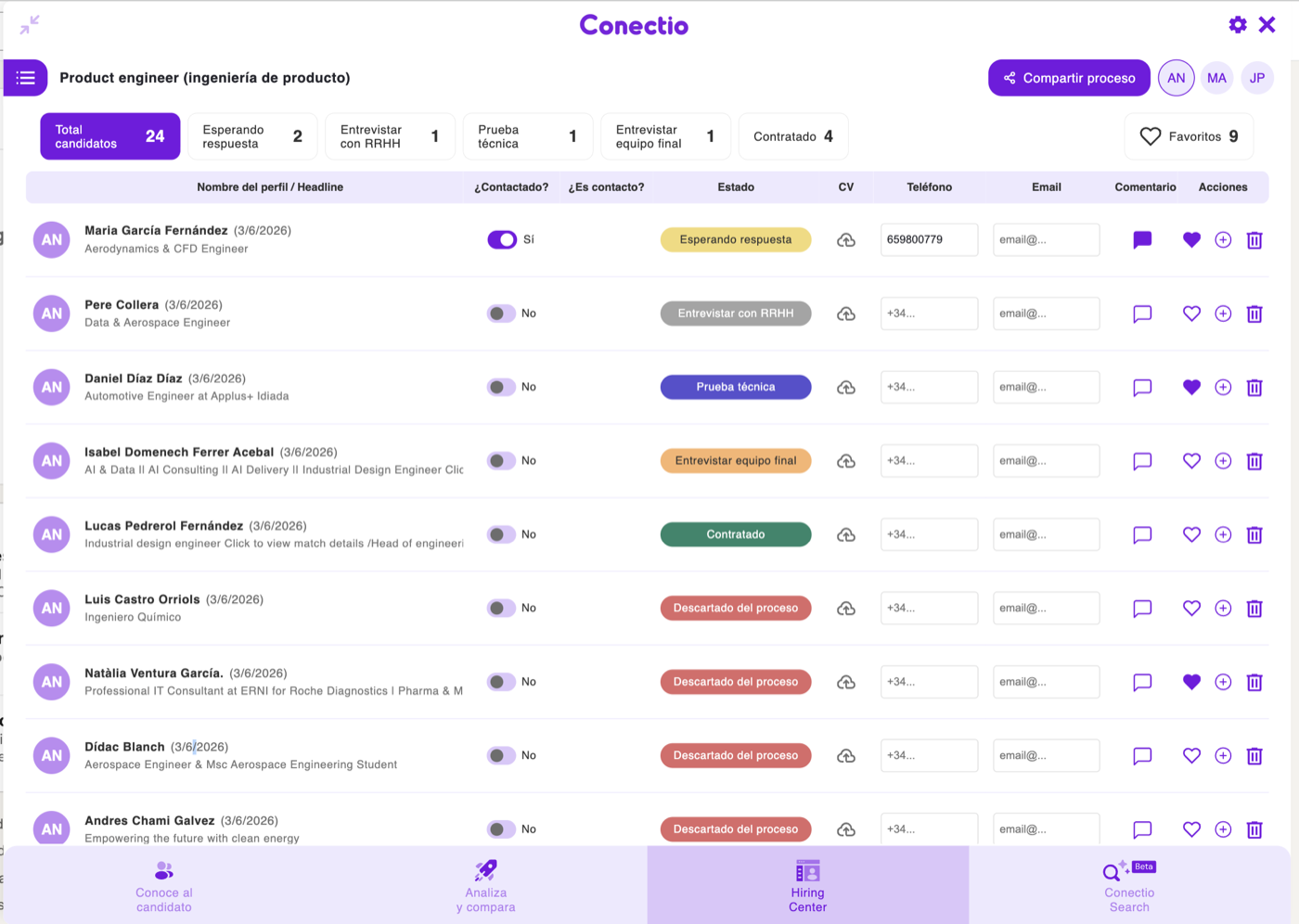Click email field for Pere Collera
This screenshot has width=1299, height=924.
(1046, 314)
